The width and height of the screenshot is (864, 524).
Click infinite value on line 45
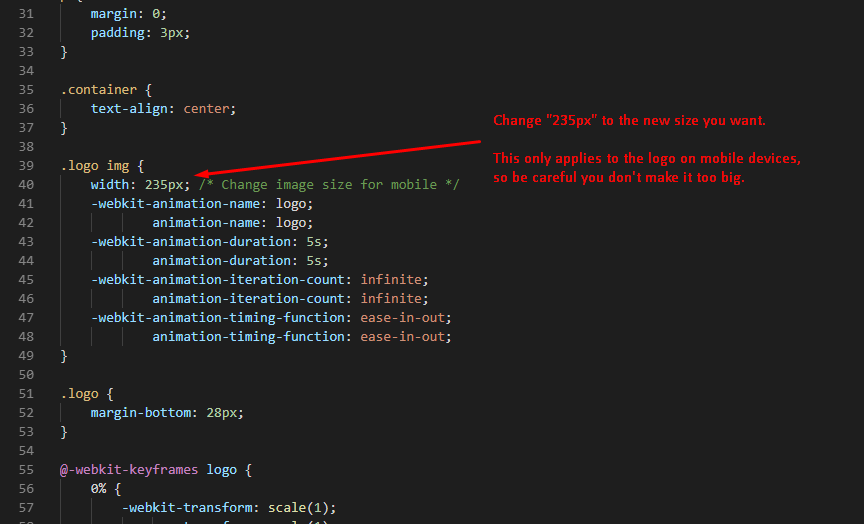click(x=391, y=279)
